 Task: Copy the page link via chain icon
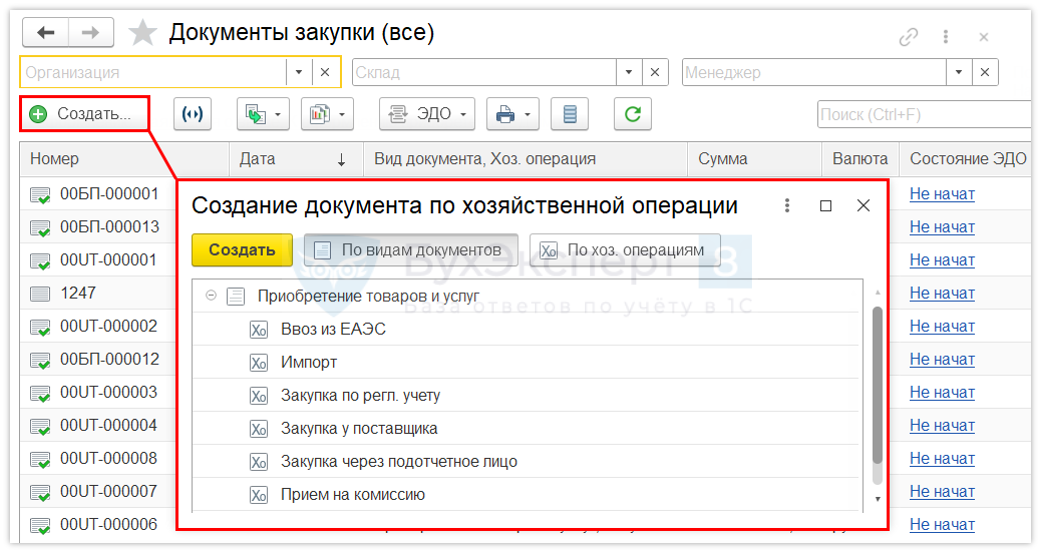coord(908,37)
